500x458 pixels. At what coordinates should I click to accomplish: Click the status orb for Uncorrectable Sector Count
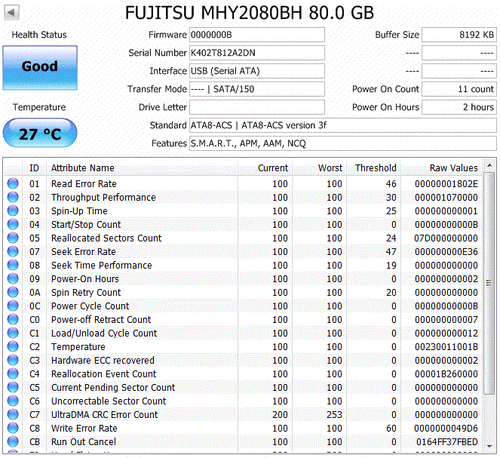point(13,401)
